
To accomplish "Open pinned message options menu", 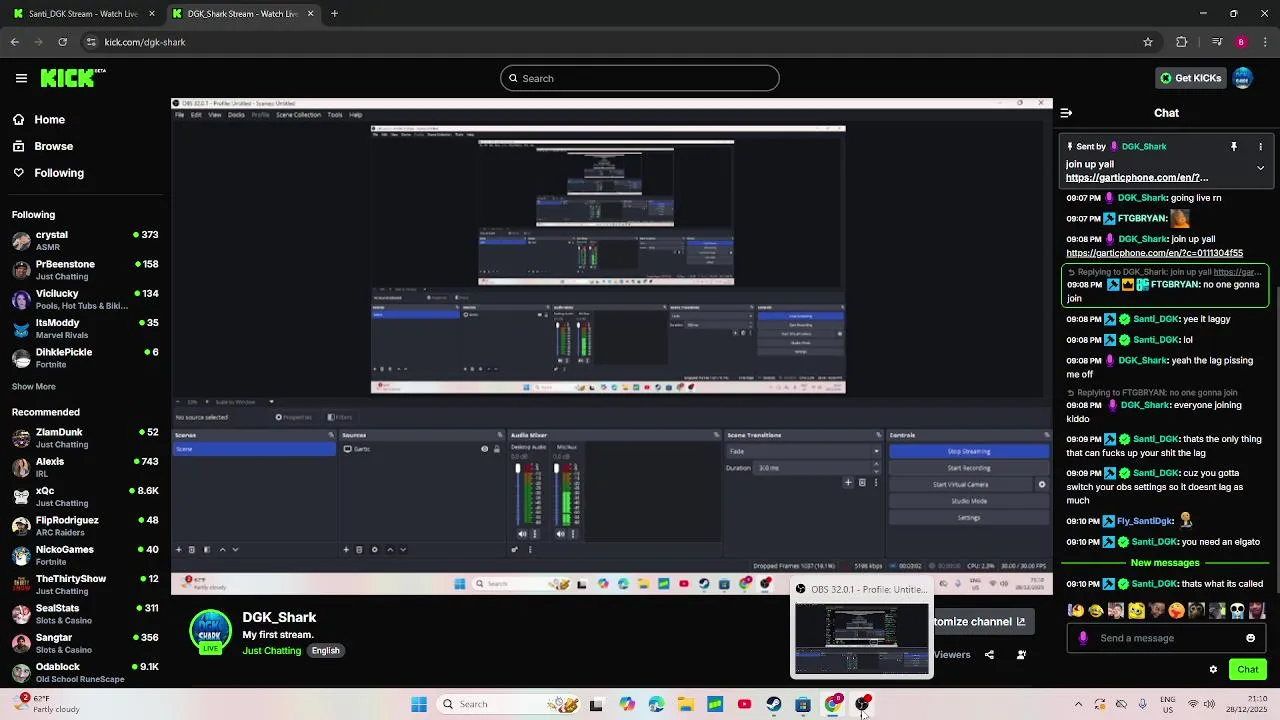I will [x=1260, y=147].
